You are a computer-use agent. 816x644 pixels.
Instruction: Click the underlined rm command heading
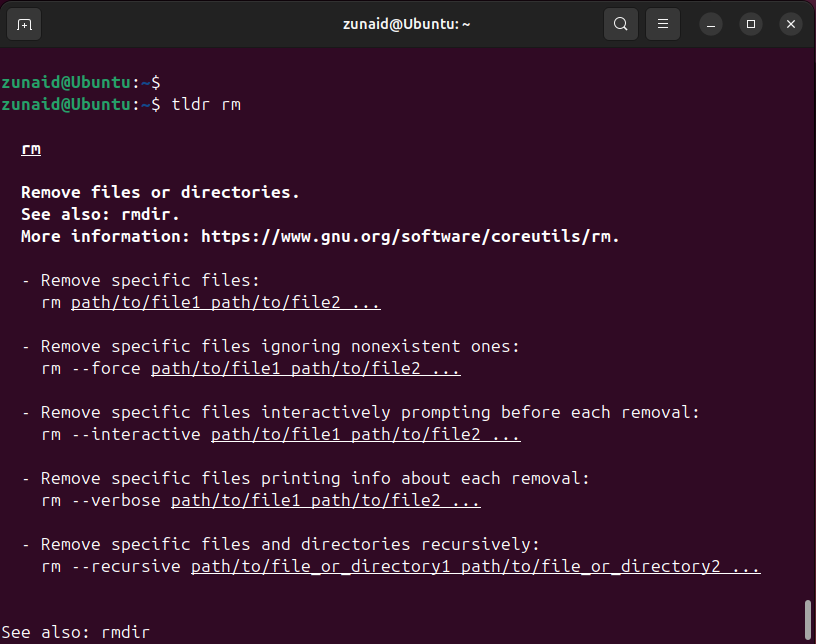pos(30,148)
